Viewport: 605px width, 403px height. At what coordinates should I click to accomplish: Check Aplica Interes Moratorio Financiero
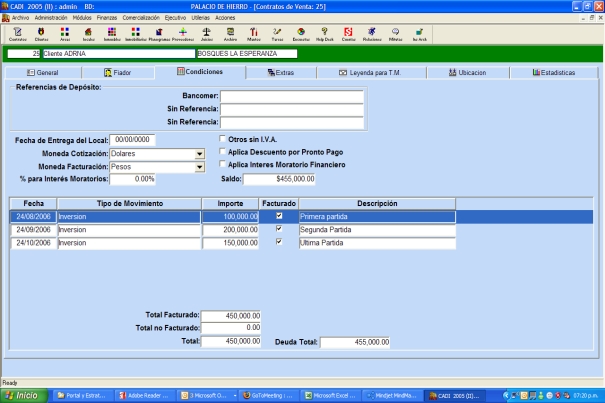click(x=223, y=164)
